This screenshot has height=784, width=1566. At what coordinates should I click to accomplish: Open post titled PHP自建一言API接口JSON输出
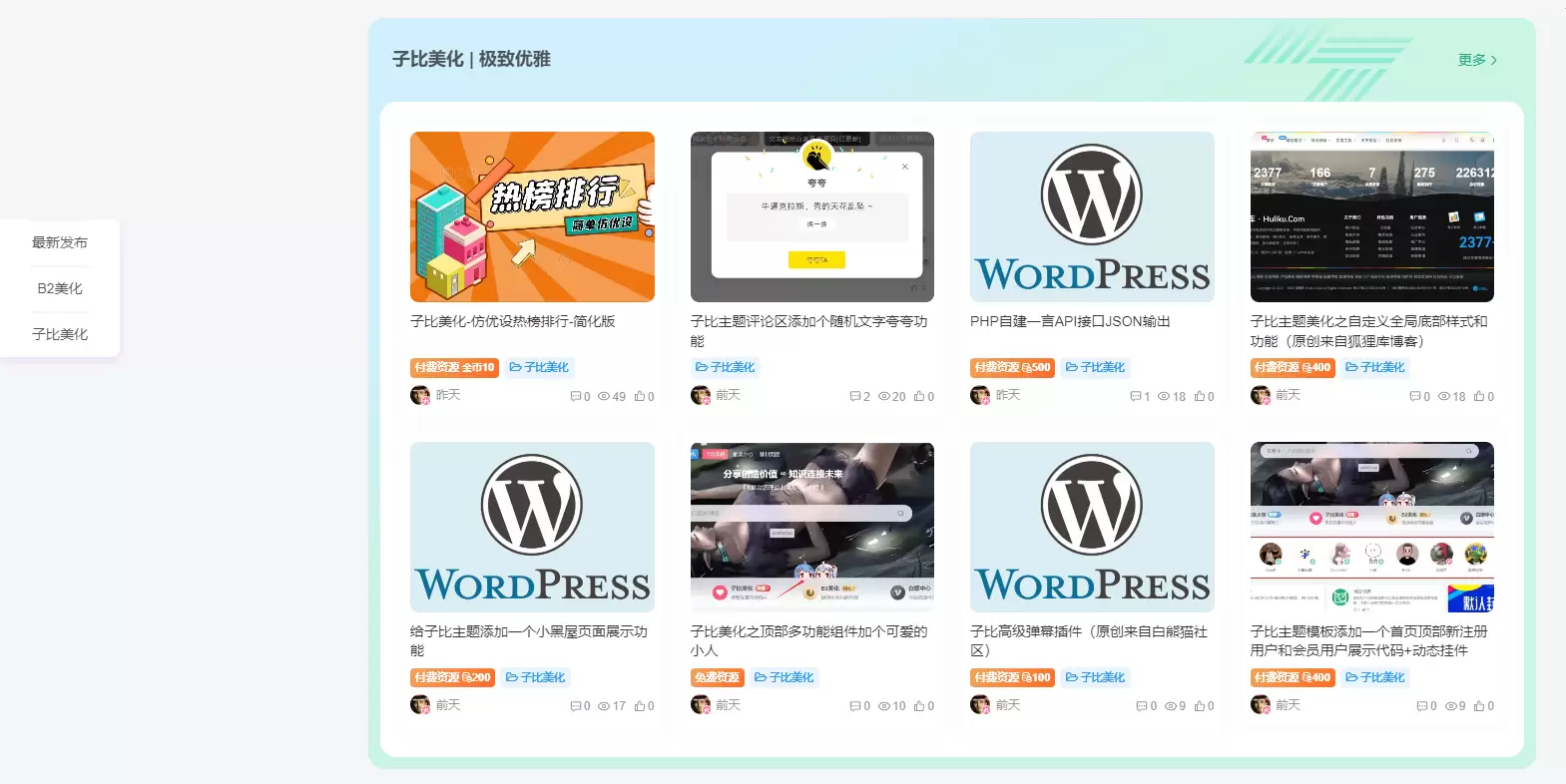click(x=1069, y=321)
